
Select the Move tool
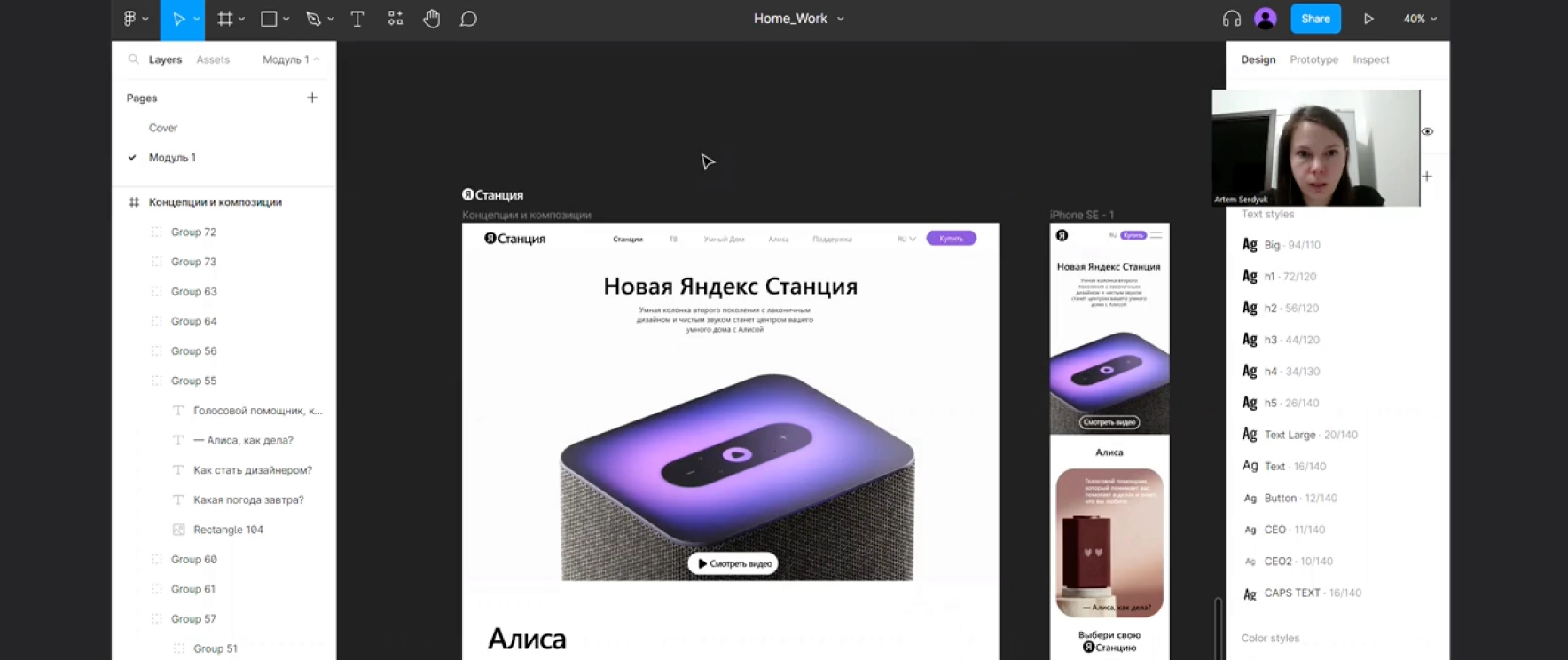(x=178, y=19)
